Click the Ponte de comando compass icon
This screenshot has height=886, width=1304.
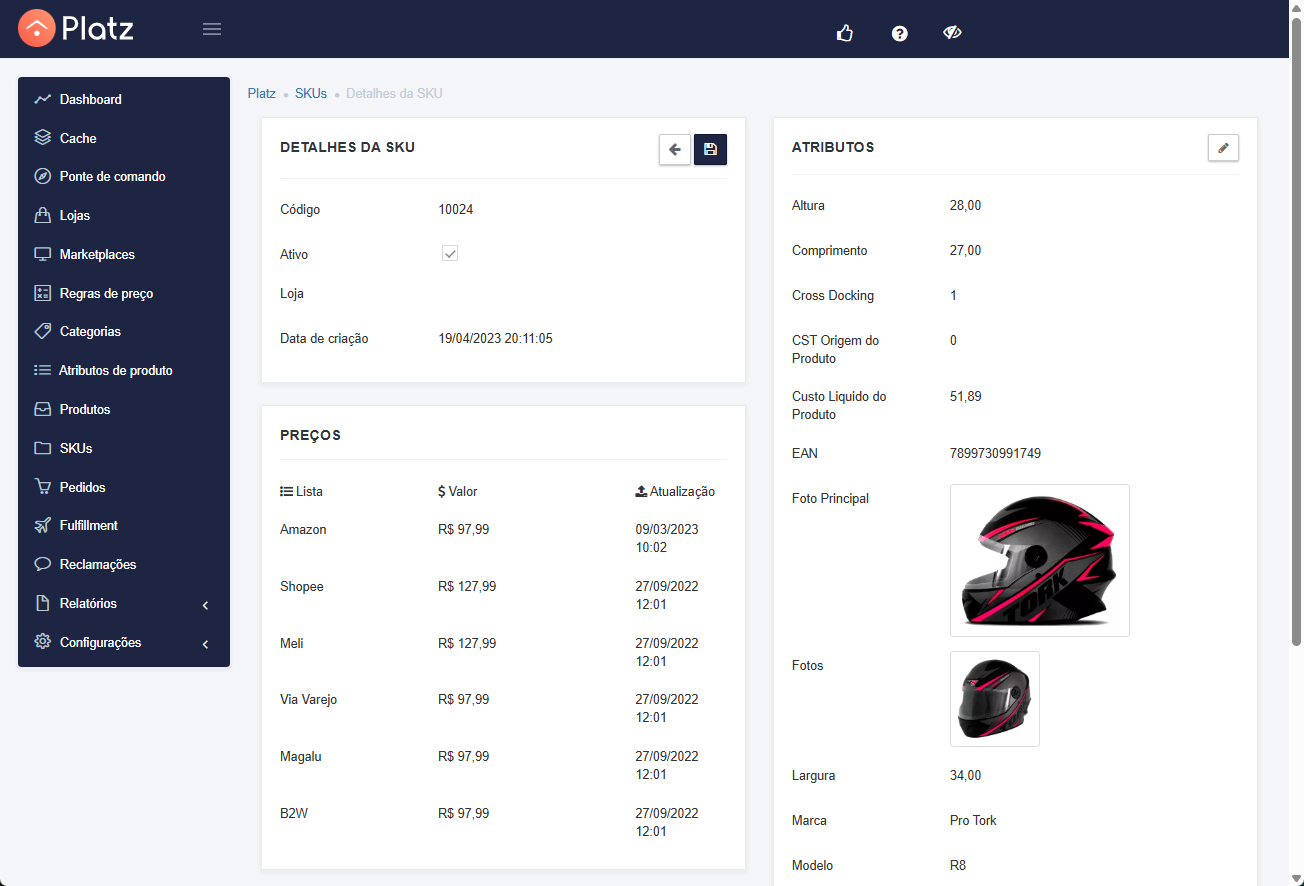point(42,176)
